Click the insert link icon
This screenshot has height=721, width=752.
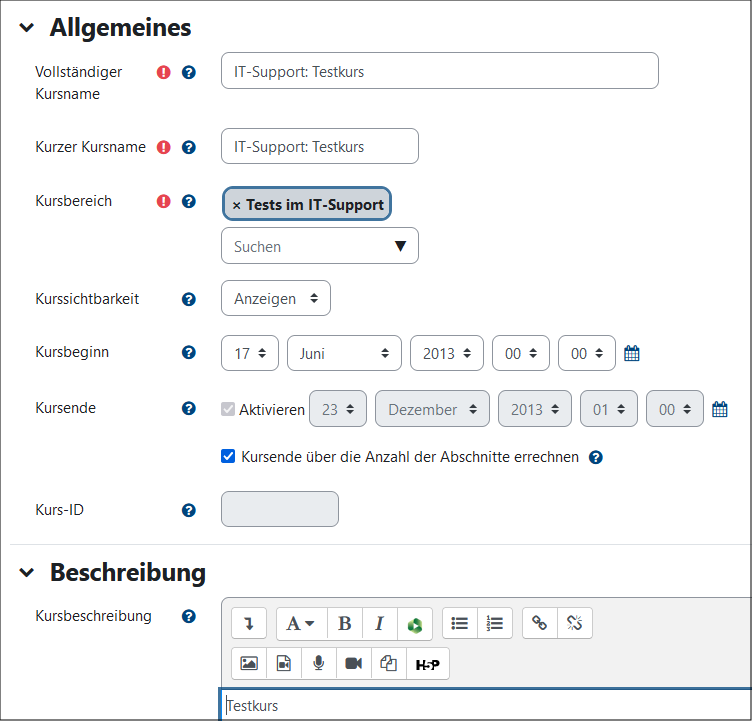(x=540, y=623)
